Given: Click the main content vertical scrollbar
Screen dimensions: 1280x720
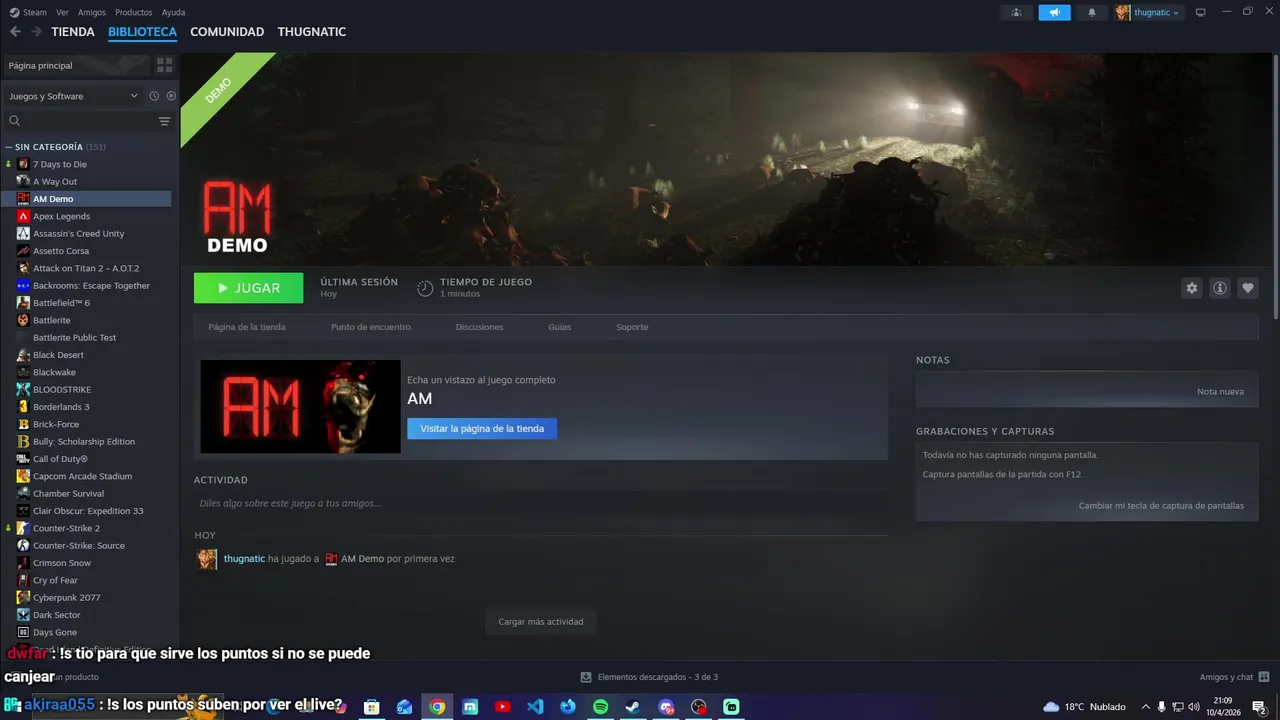Looking at the screenshot, I should click(1275, 185).
